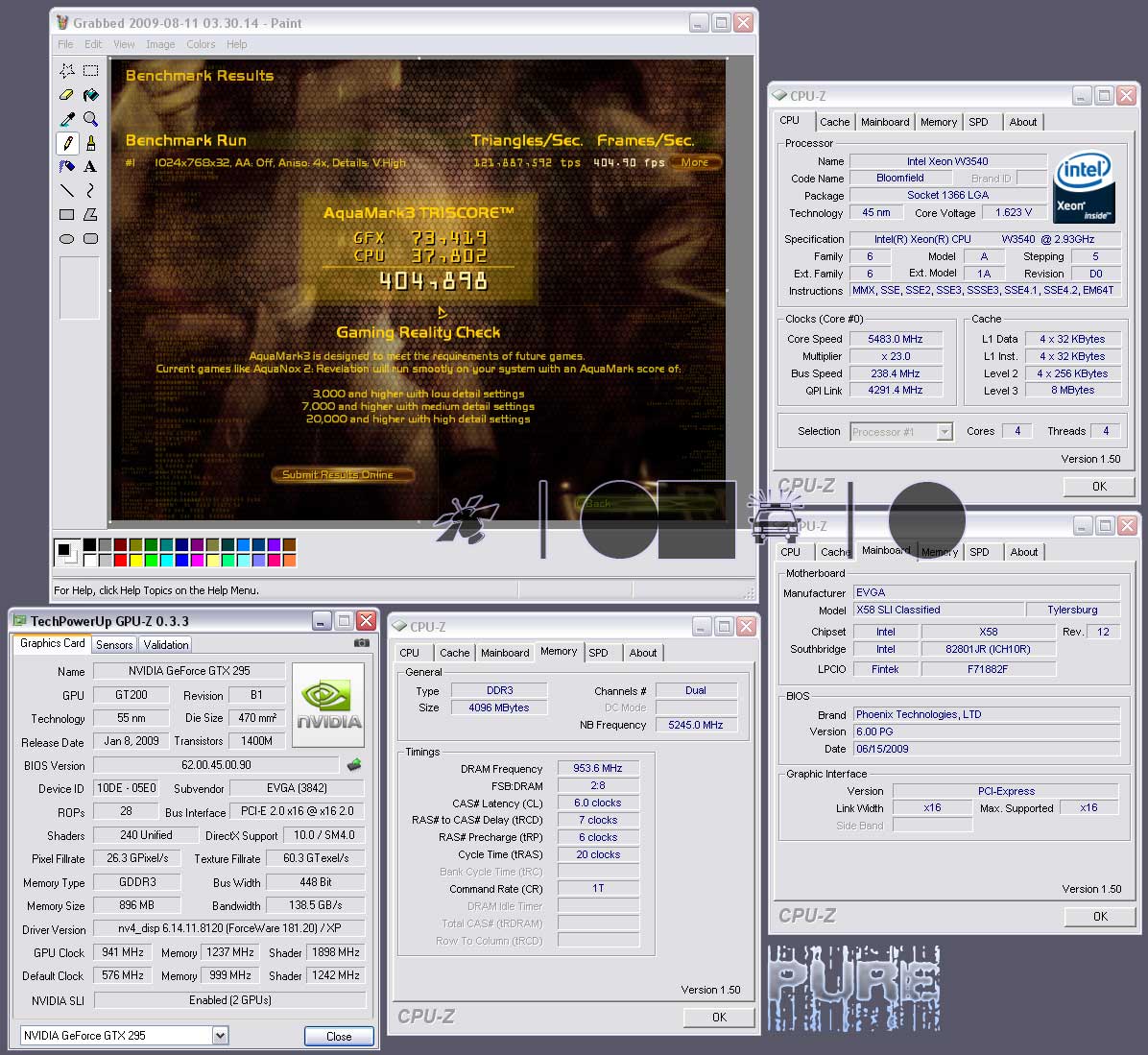The height and width of the screenshot is (1055, 1148).
Task: Select the Free-Form Select tool in Paint
Action: tap(66, 71)
